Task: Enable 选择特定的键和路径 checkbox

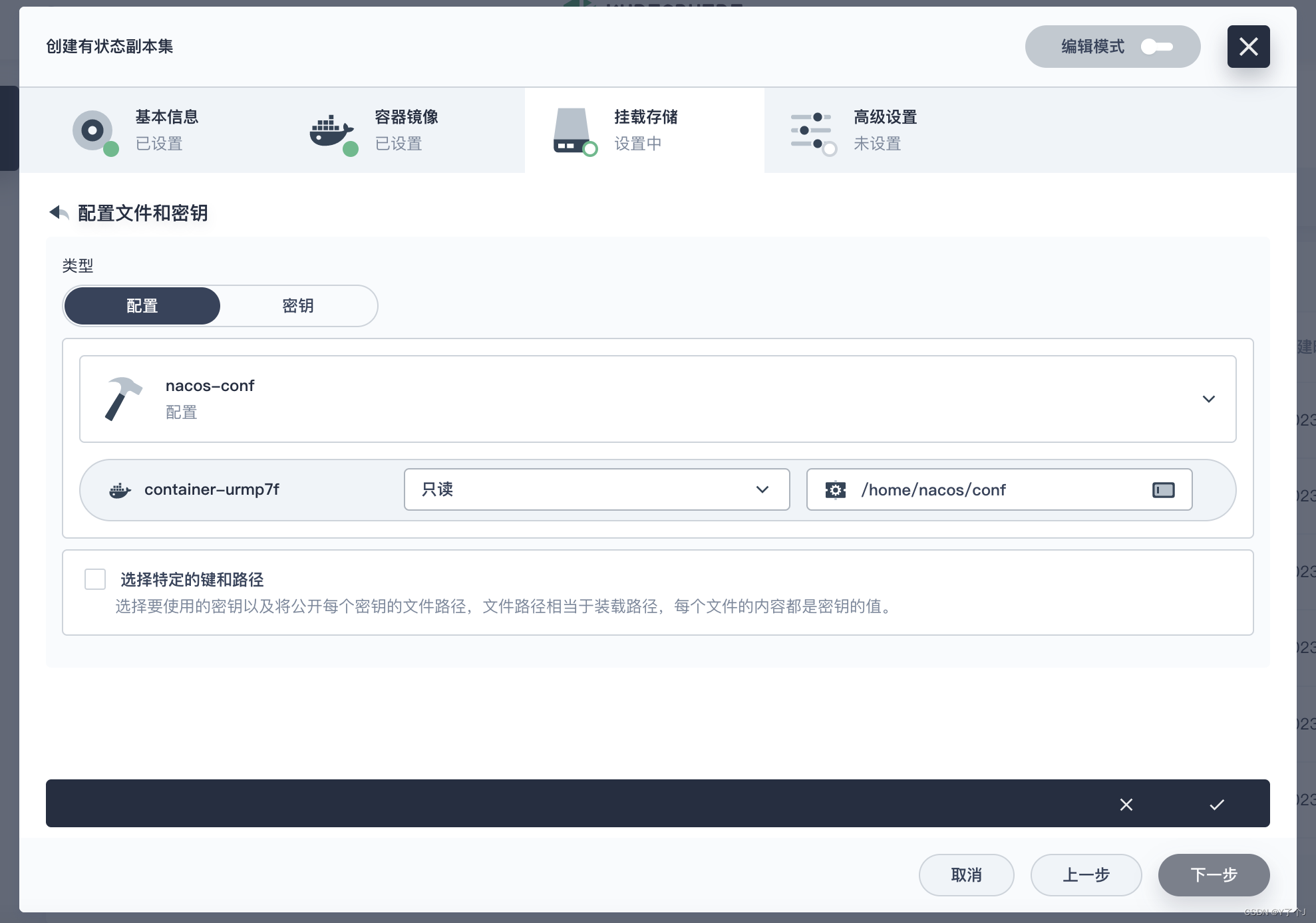Action: tap(95, 579)
